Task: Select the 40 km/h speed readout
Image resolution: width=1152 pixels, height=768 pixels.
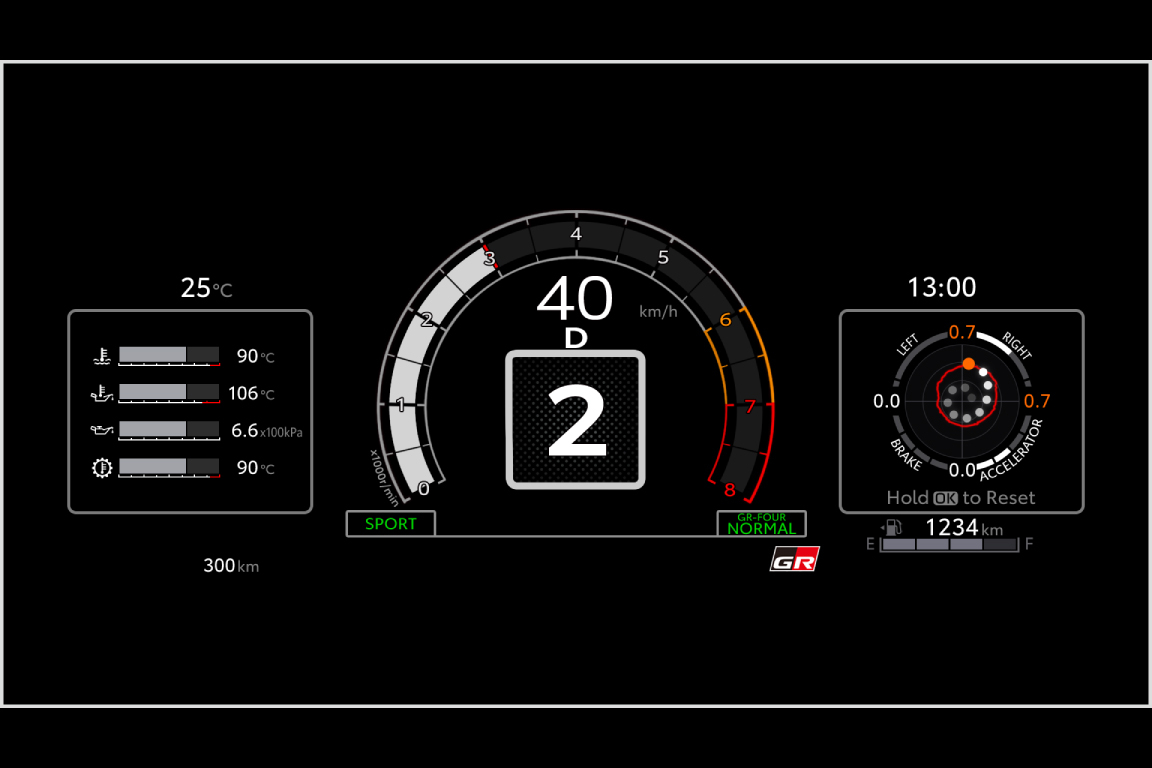Action: [576, 299]
